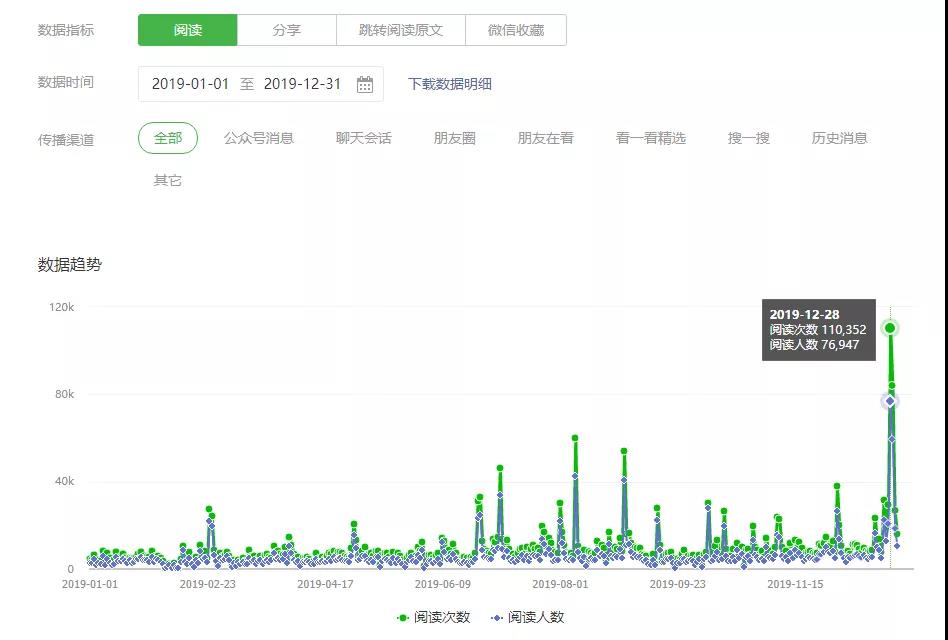Switch to the 分享 tab

(x=287, y=30)
